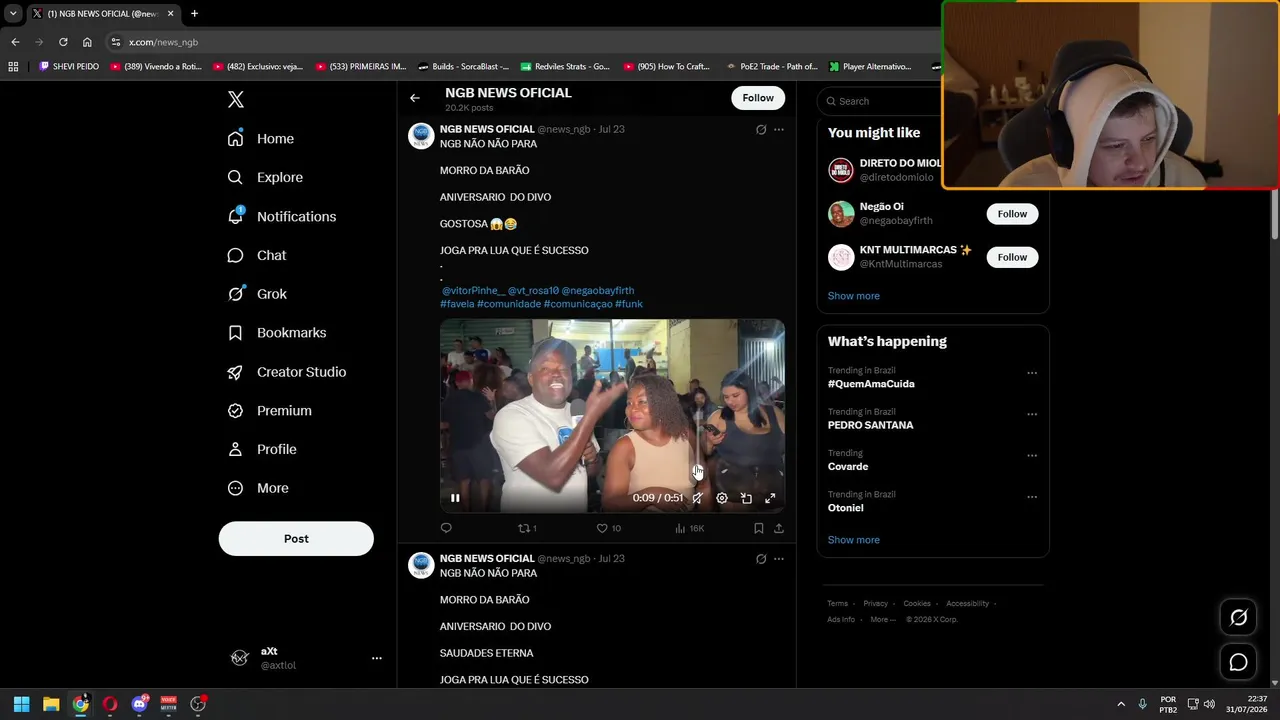Bookmark the first post
Screen dimensions: 1280x720
(759, 528)
